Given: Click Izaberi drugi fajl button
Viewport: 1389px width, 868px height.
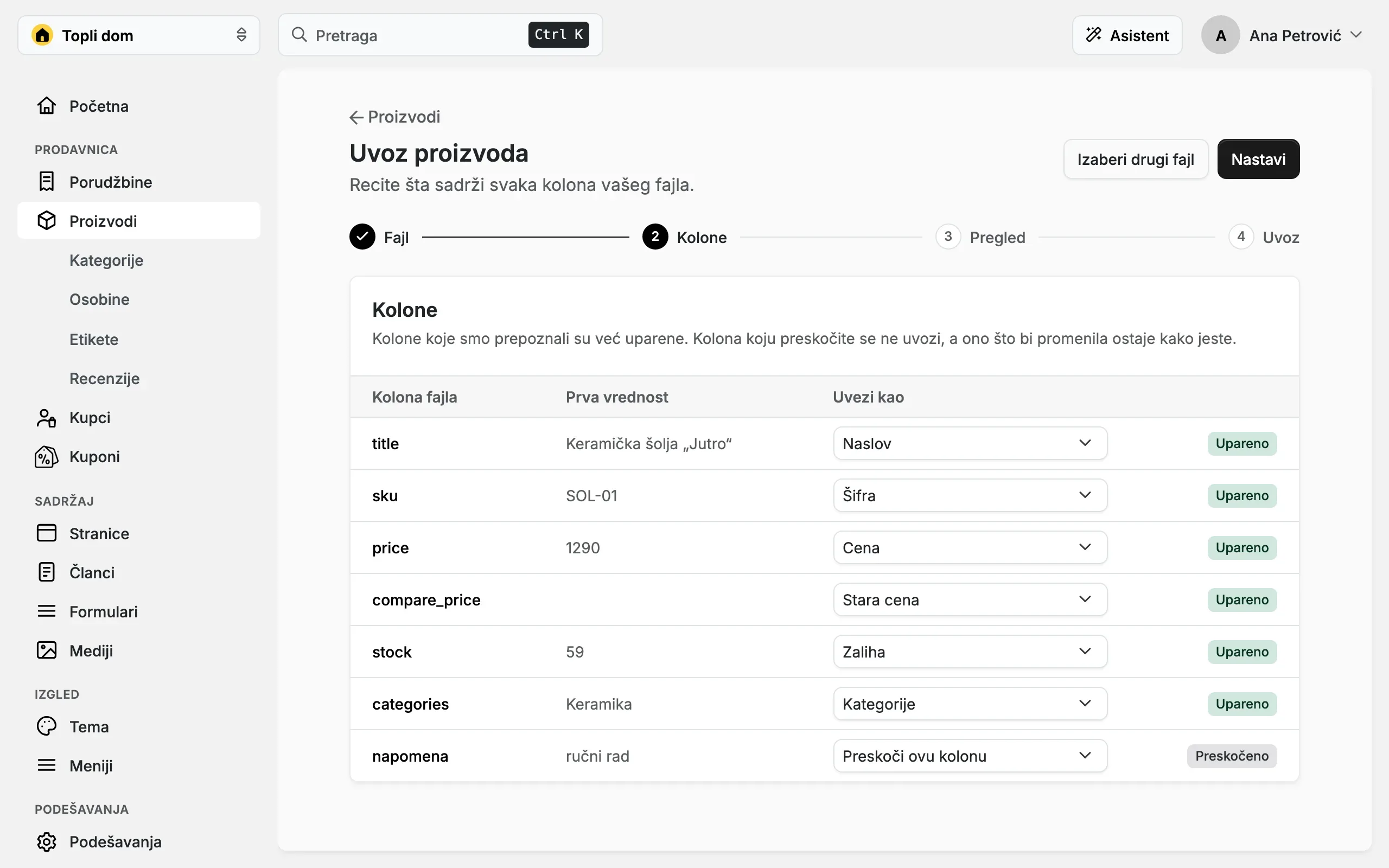Looking at the screenshot, I should pos(1135,159).
